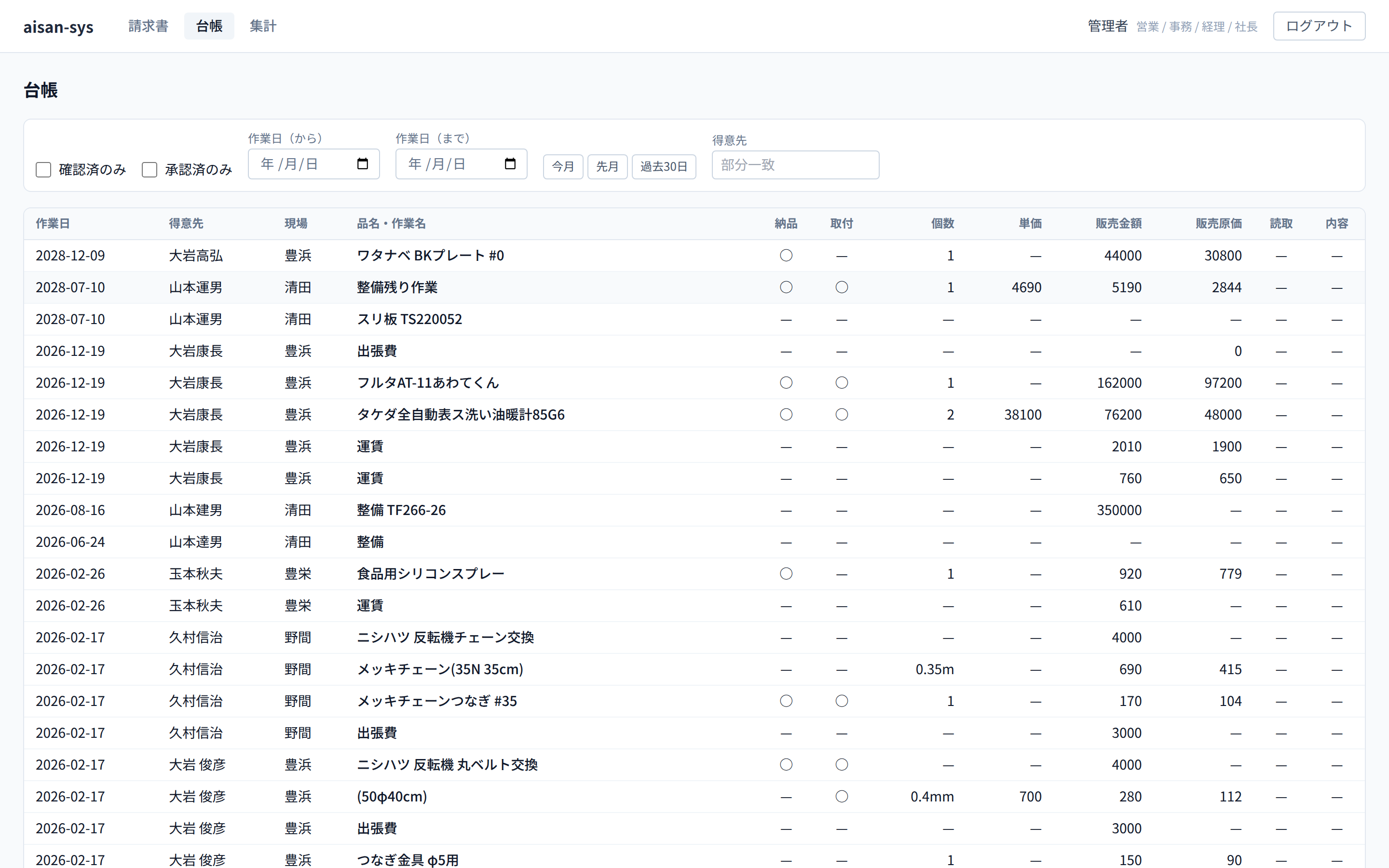
Task: Click 内容 column header
Action: (x=1337, y=223)
